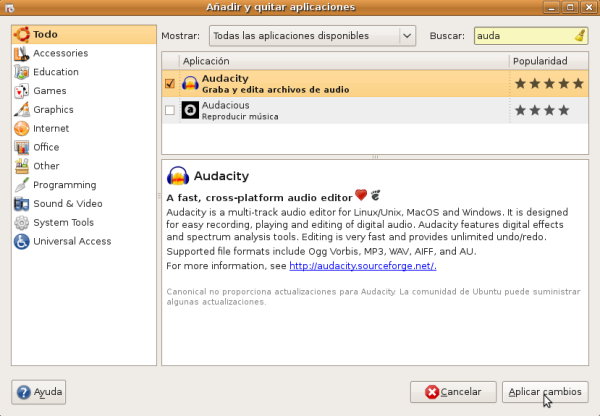Select Programming in the category list
This screenshot has height=416, width=600.
(64, 185)
